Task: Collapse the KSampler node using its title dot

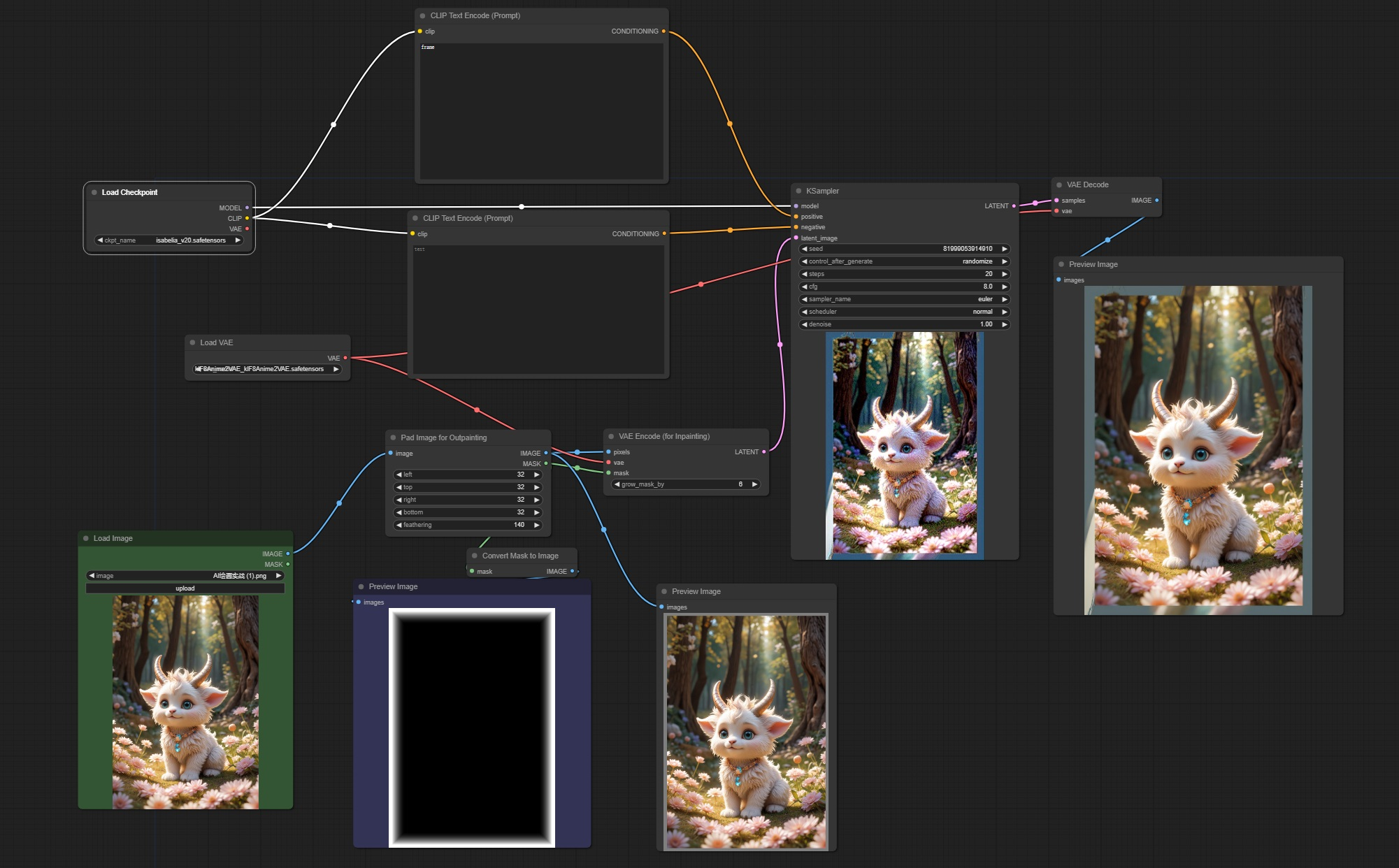Action: 798,191
